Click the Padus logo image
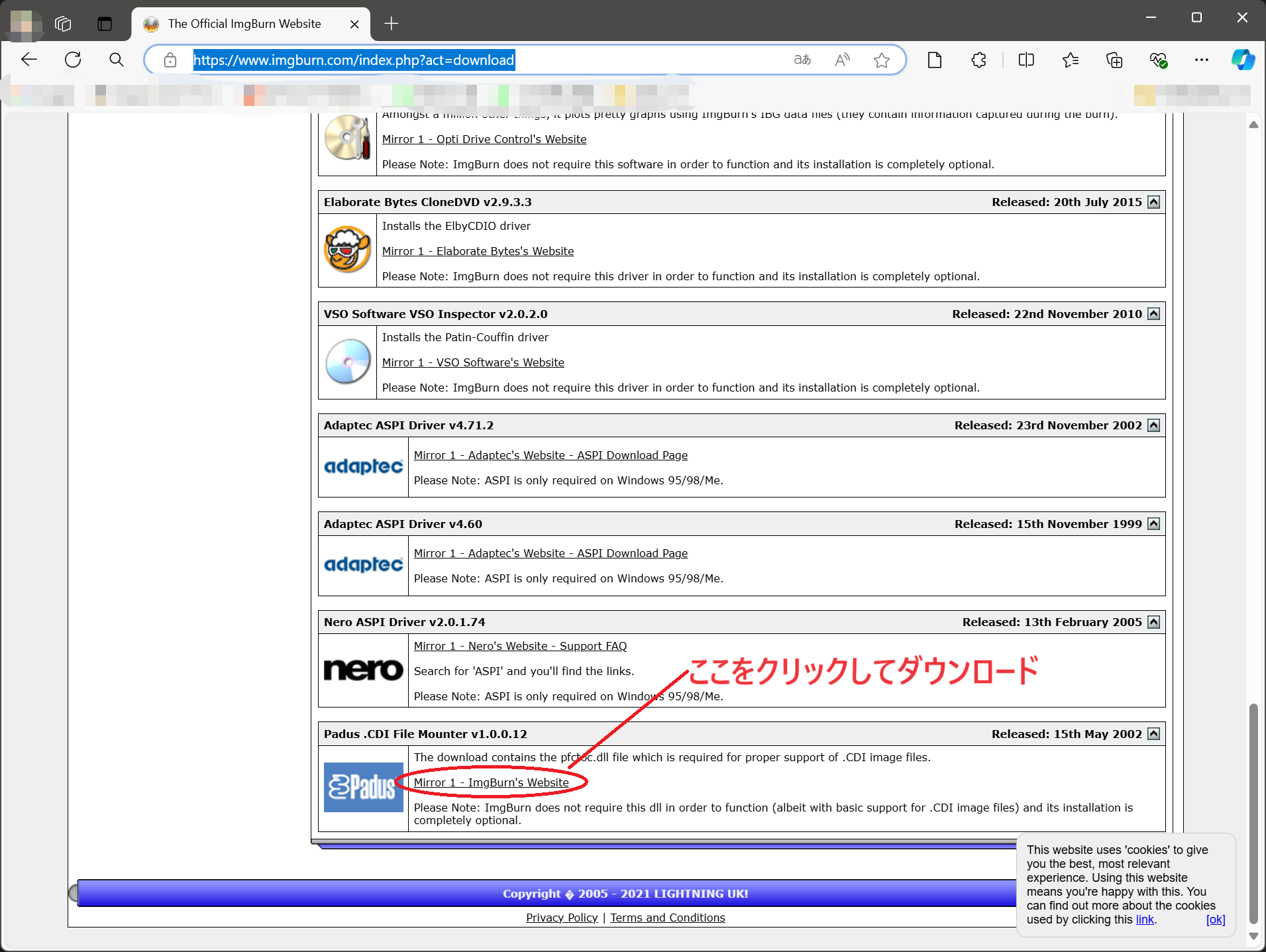The height and width of the screenshot is (952, 1266). click(363, 787)
